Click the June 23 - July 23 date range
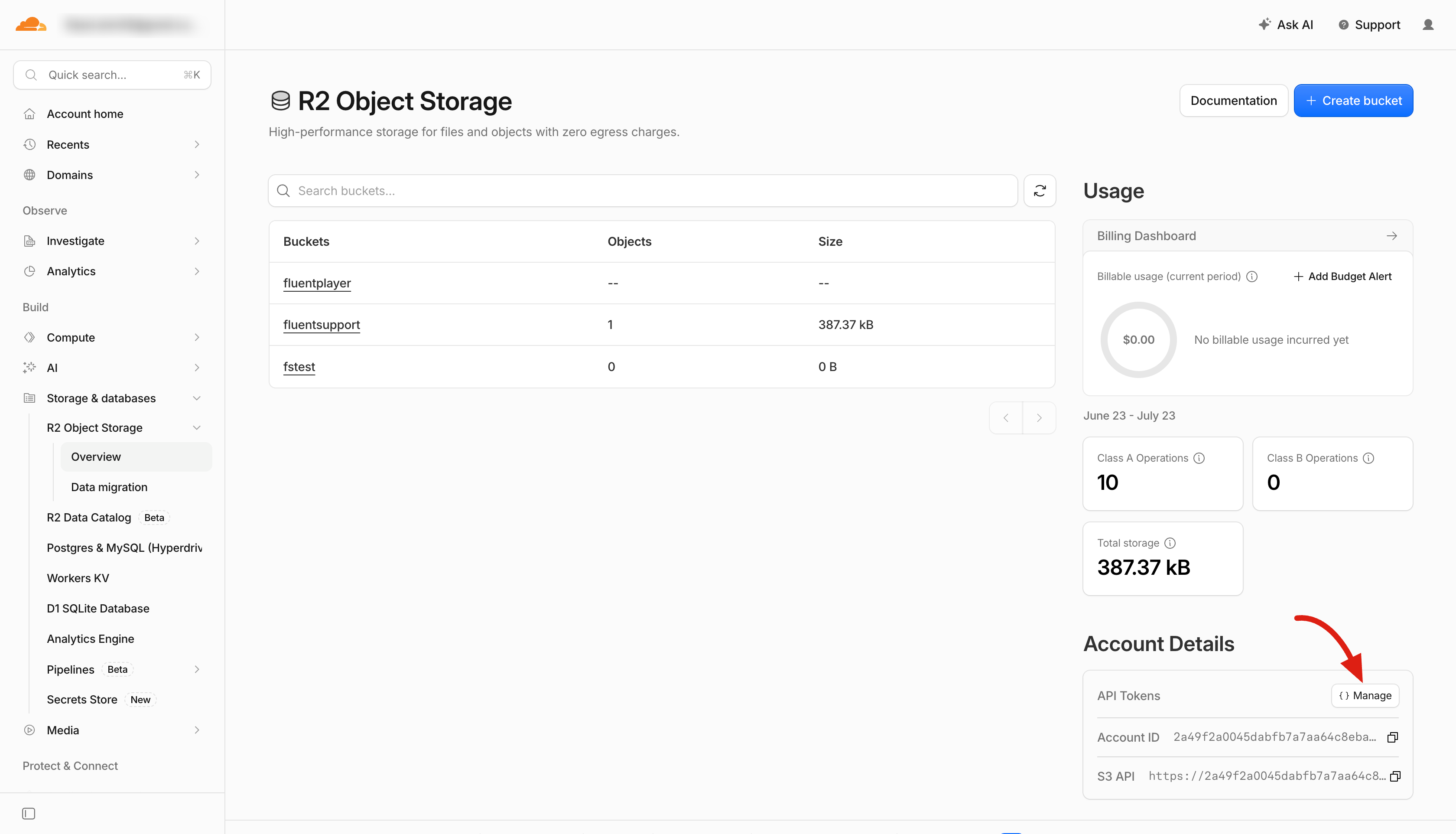Image resolution: width=1456 pixels, height=834 pixels. (1129, 416)
